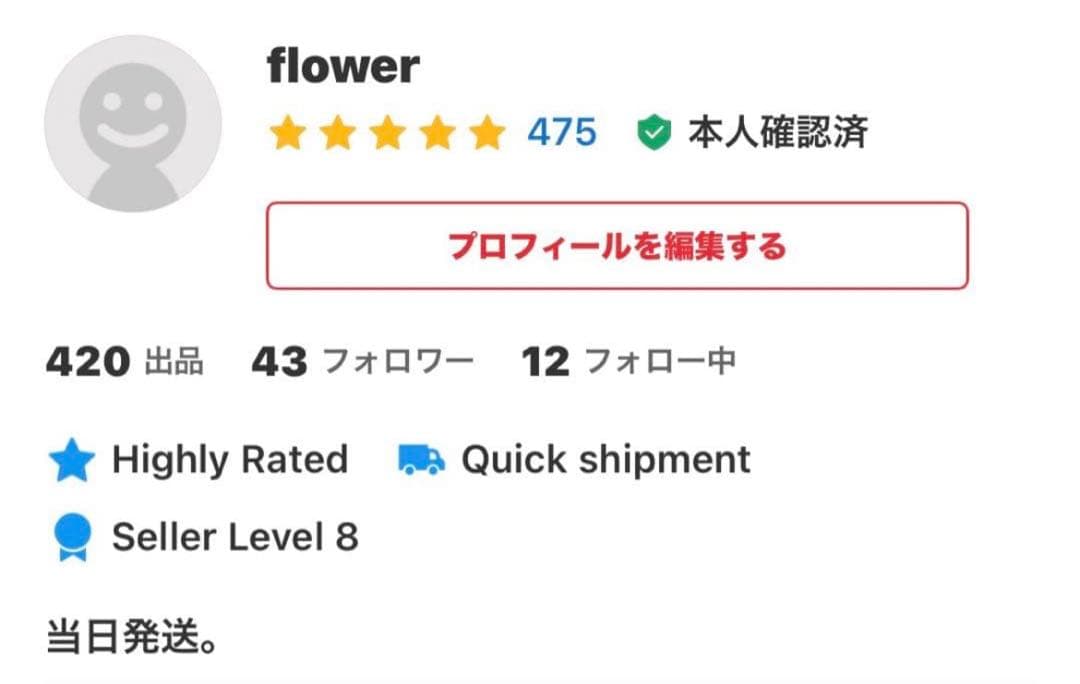Click the gray default profile avatar

[133, 123]
